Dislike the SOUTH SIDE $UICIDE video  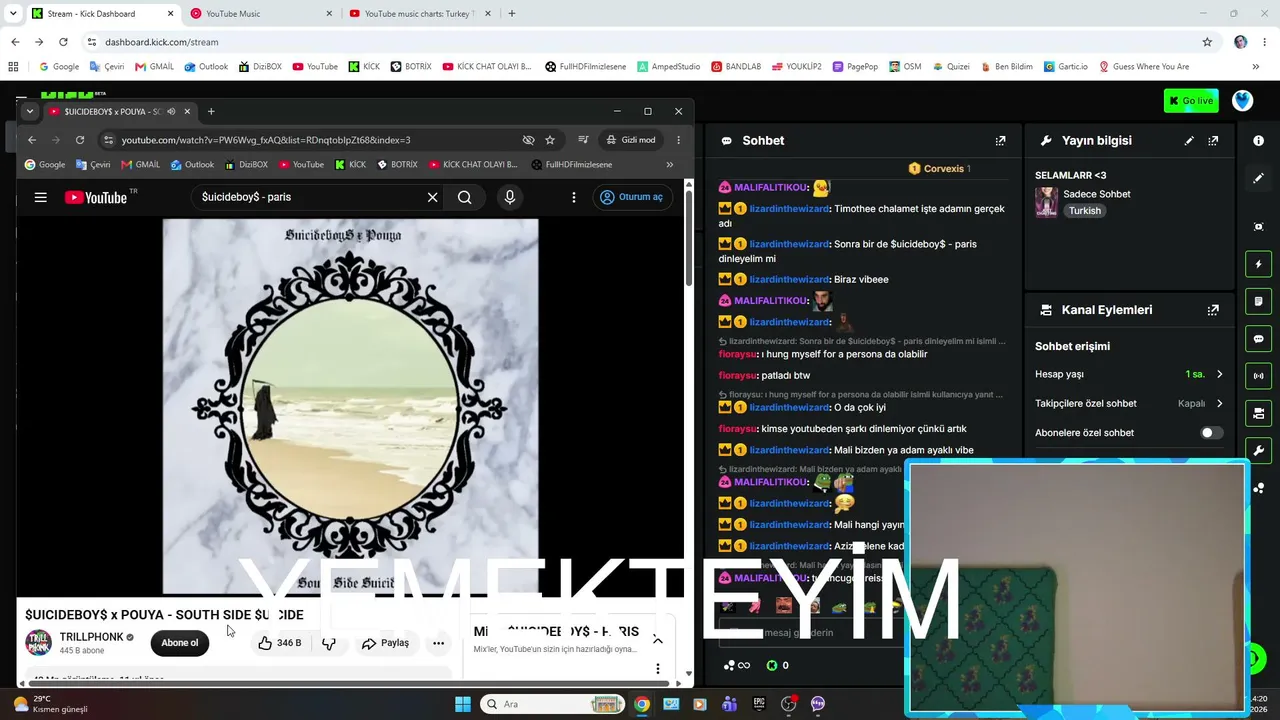(x=329, y=643)
